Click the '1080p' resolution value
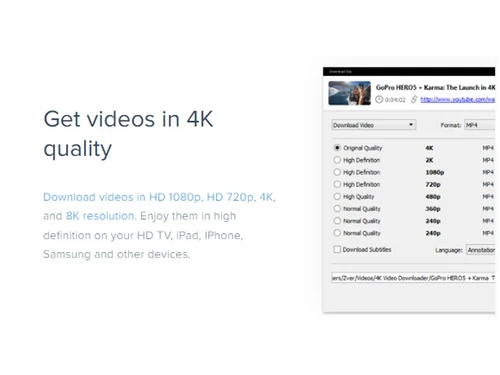 point(435,172)
